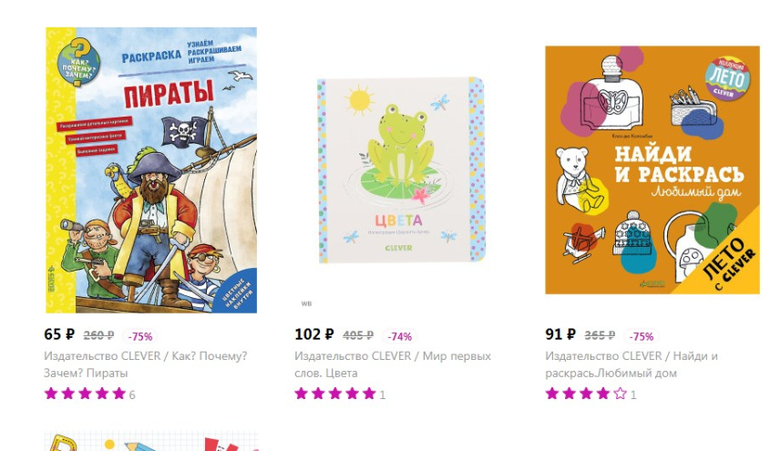
Task: Open the Пираты coloring book cover image
Action: click(x=151, y=170)
